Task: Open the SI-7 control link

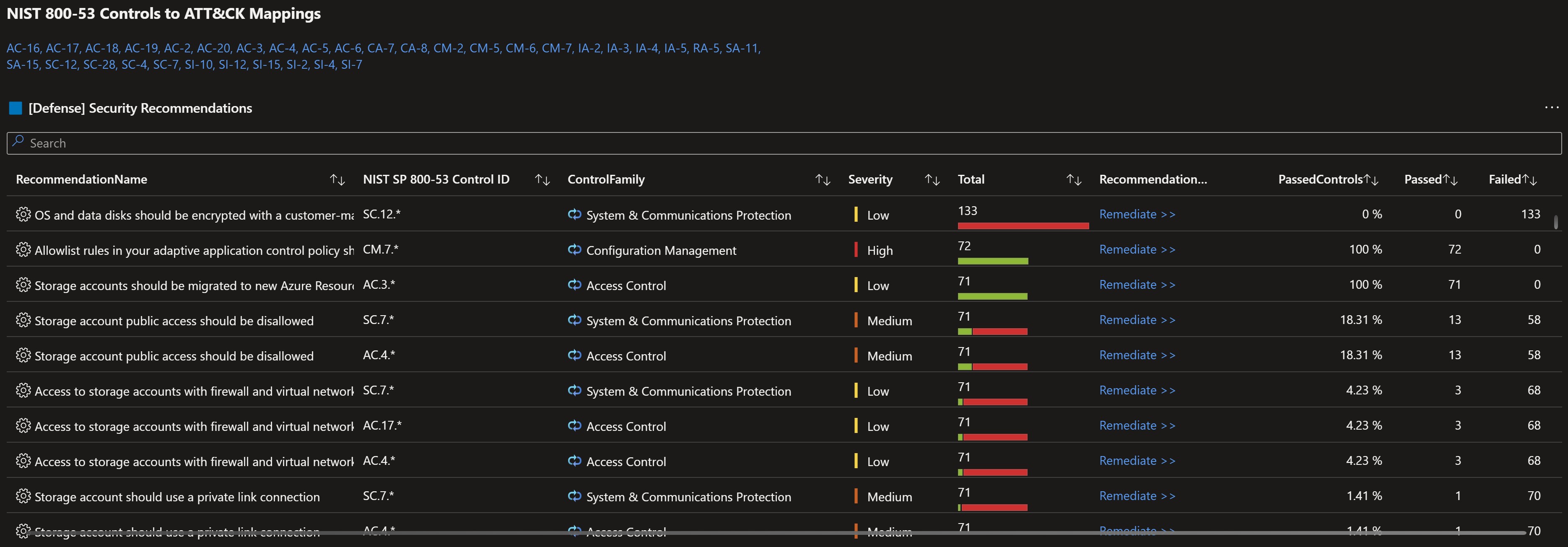Action: pyautogui.click(x=351, y=65)
